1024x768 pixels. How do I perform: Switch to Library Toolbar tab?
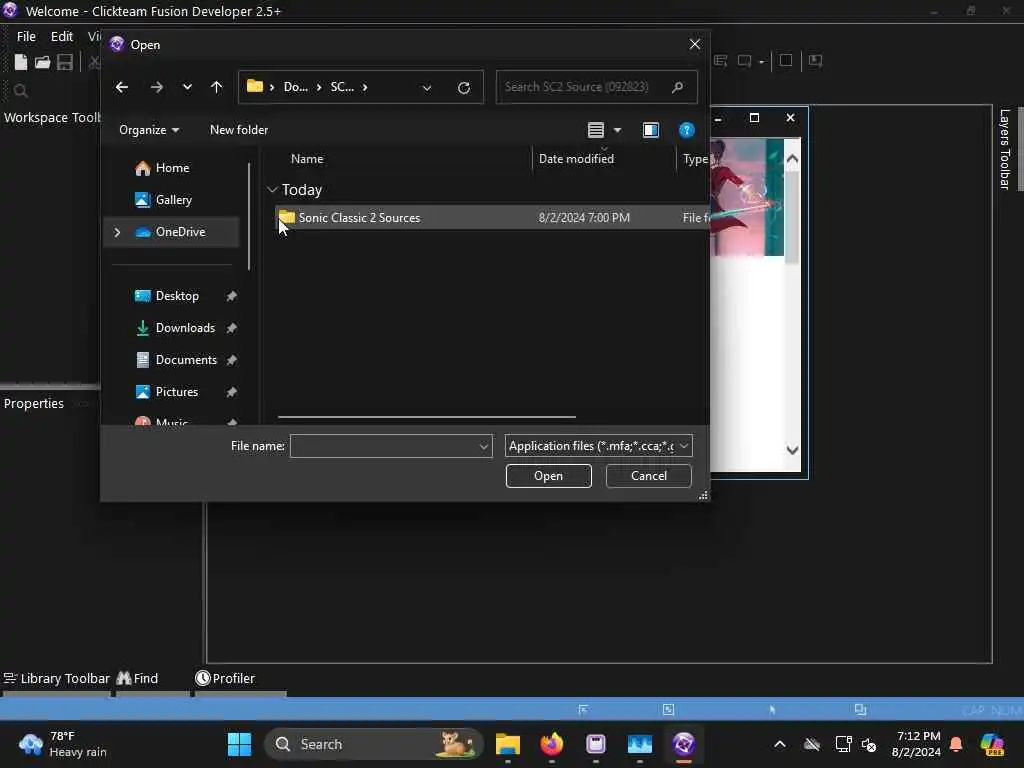point(57,679)
